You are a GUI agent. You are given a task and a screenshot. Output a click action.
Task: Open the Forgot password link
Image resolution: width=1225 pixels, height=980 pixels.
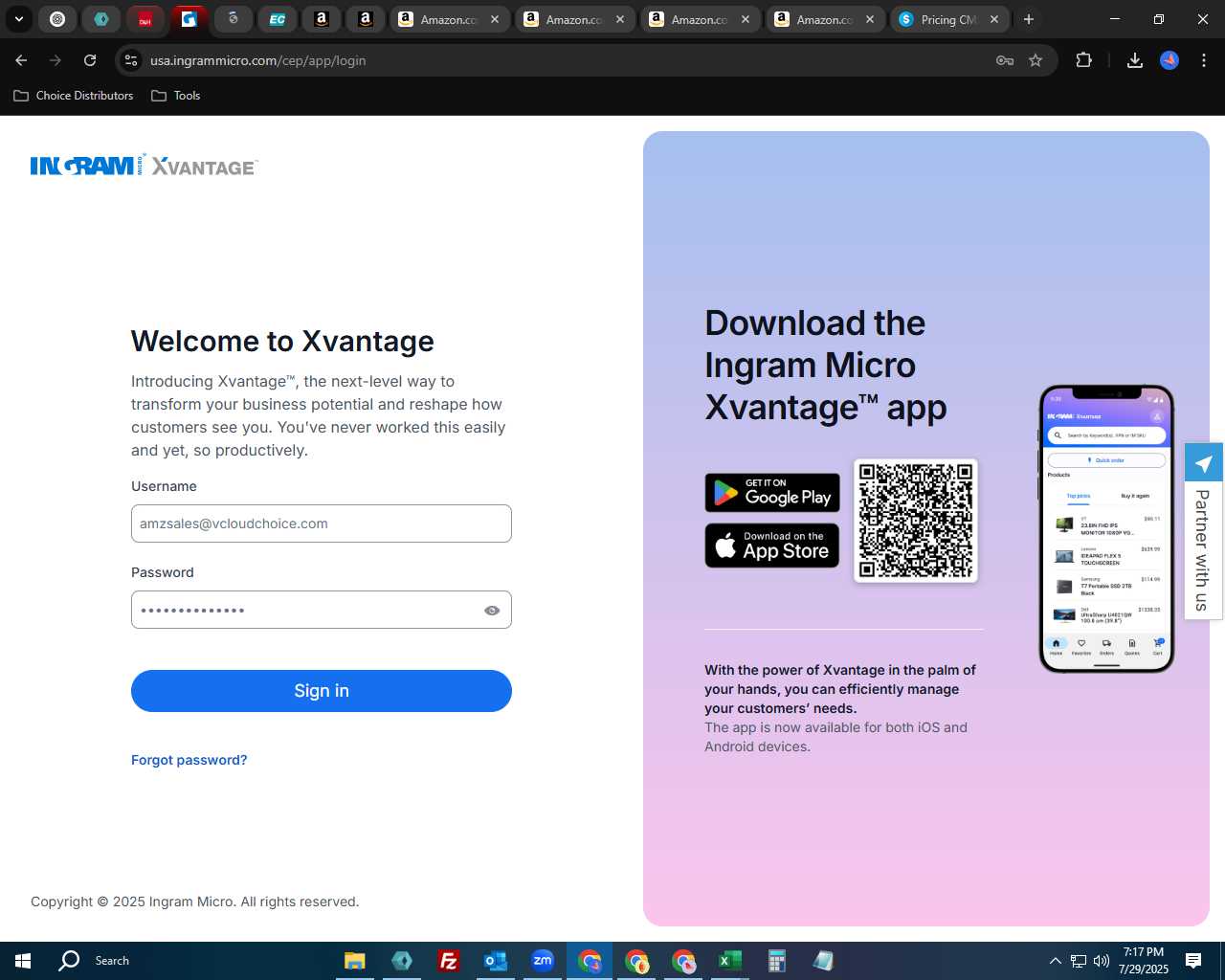(x=189, y=760)
